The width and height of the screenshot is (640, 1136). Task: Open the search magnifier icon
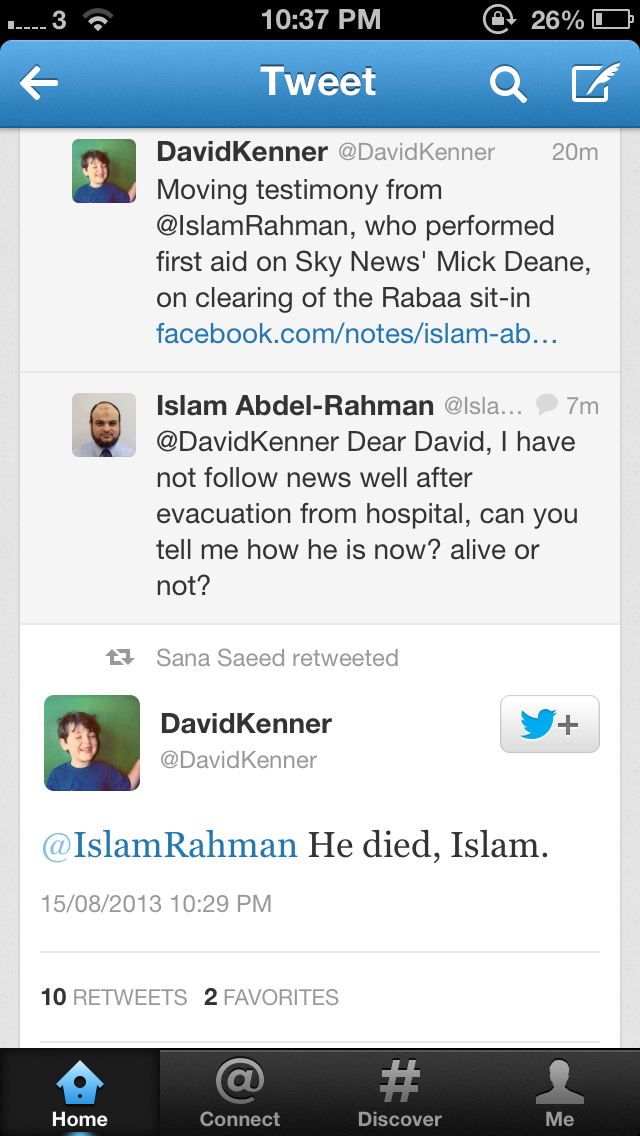[x=507, y=85]
